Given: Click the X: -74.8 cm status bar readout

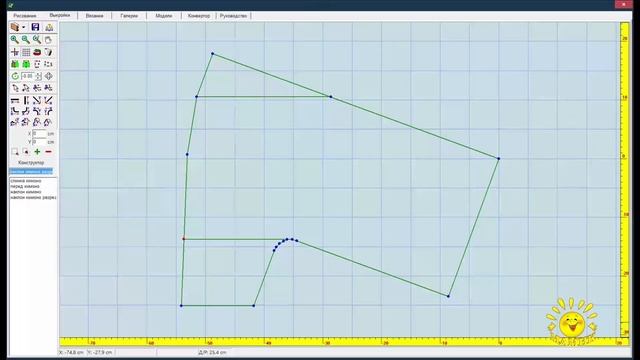Looking at the screenshot, I should pos(72,352).
